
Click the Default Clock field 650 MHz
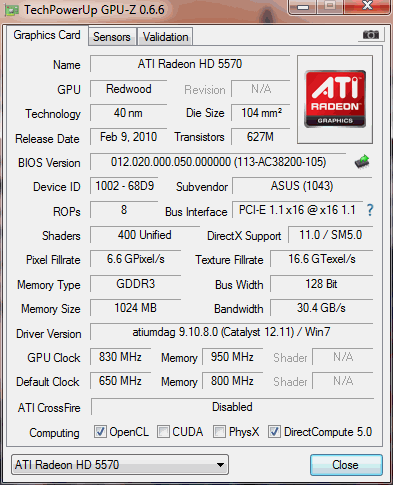(x=120, y=381)
